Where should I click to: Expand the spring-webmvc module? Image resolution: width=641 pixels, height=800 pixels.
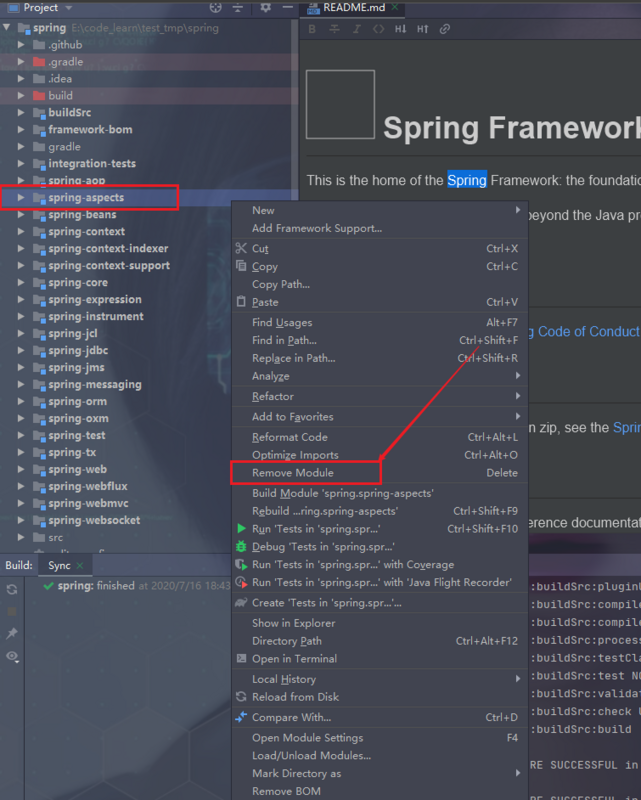21,504
